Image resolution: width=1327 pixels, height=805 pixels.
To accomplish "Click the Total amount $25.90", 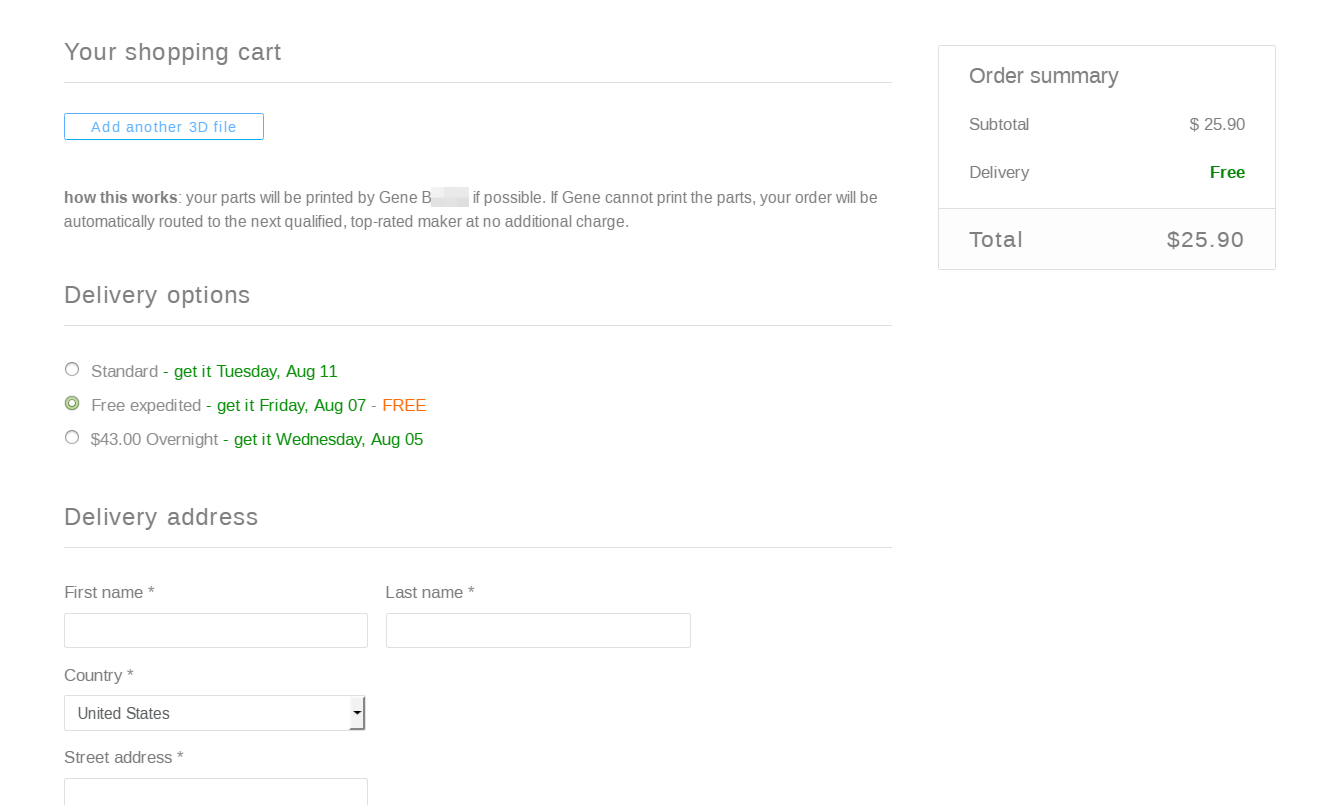I will click(x=1205, y=240).
